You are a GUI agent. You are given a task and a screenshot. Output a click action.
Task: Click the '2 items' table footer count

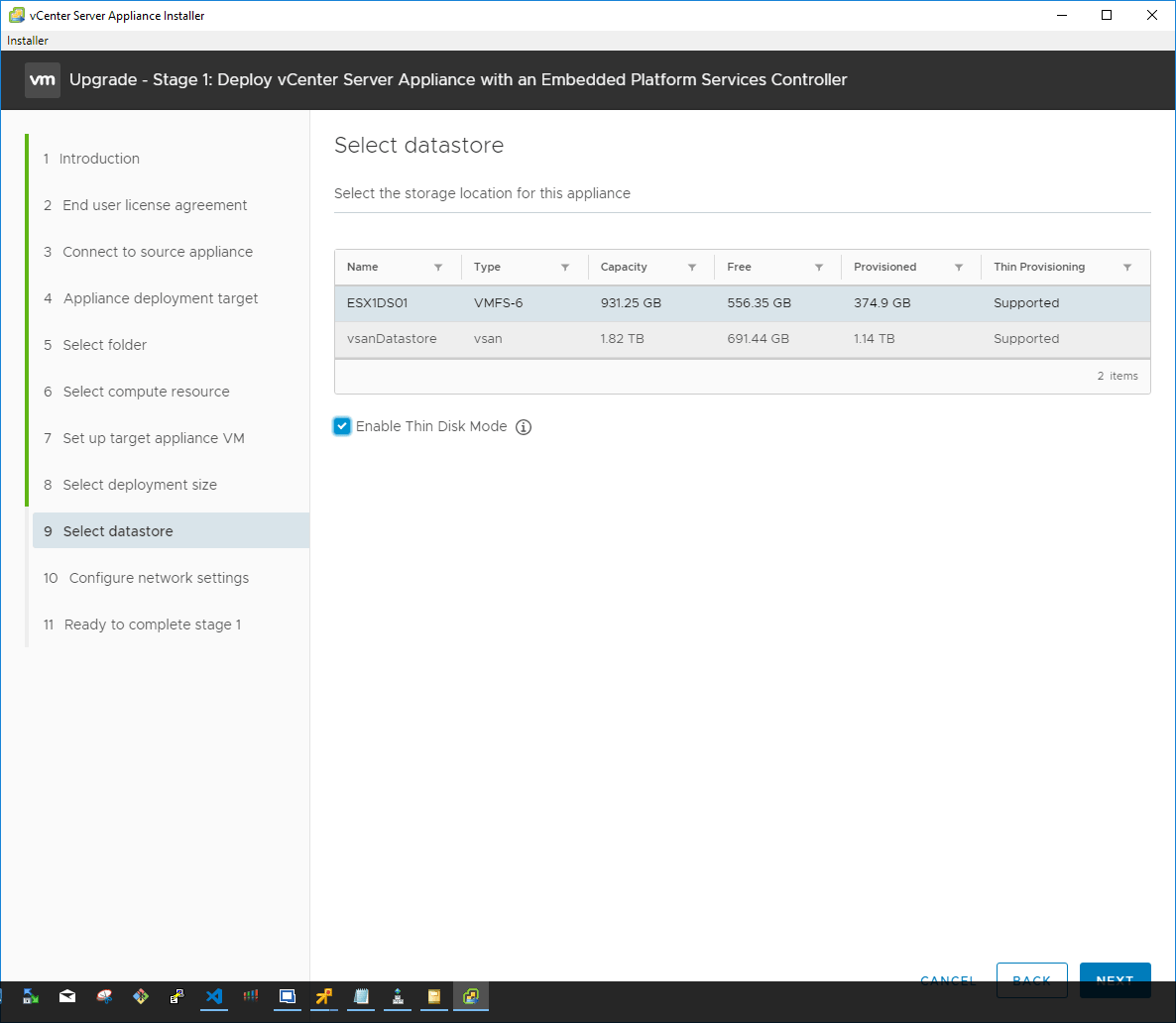(x=1117, y=376)
